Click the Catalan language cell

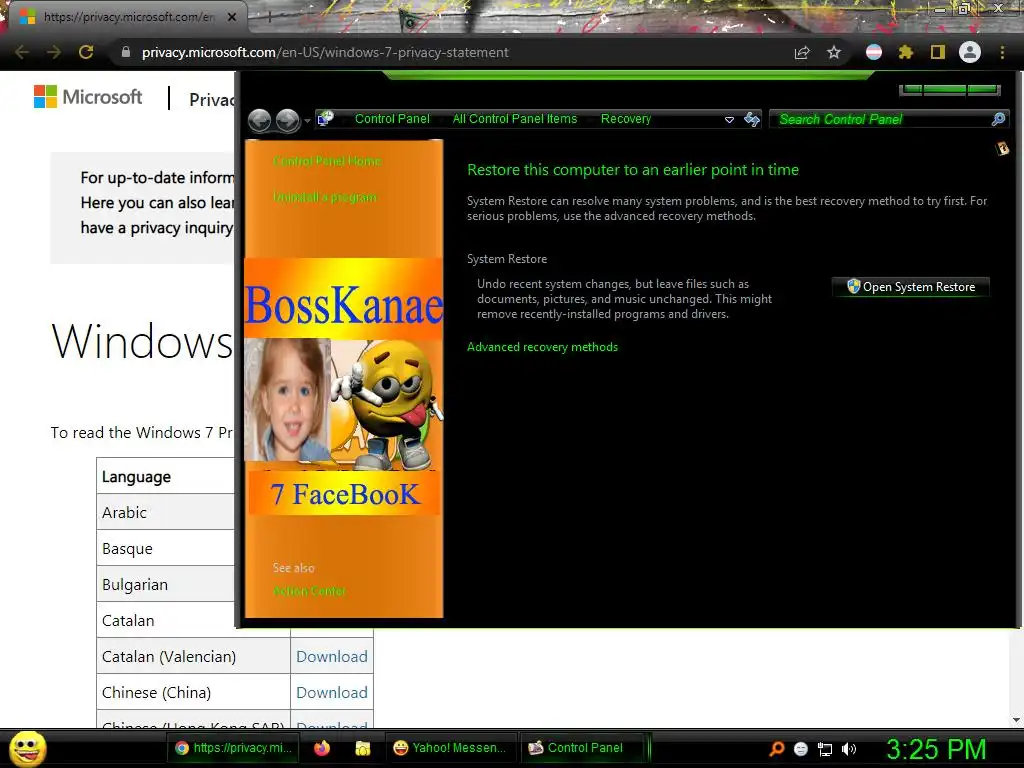(165, 620)
